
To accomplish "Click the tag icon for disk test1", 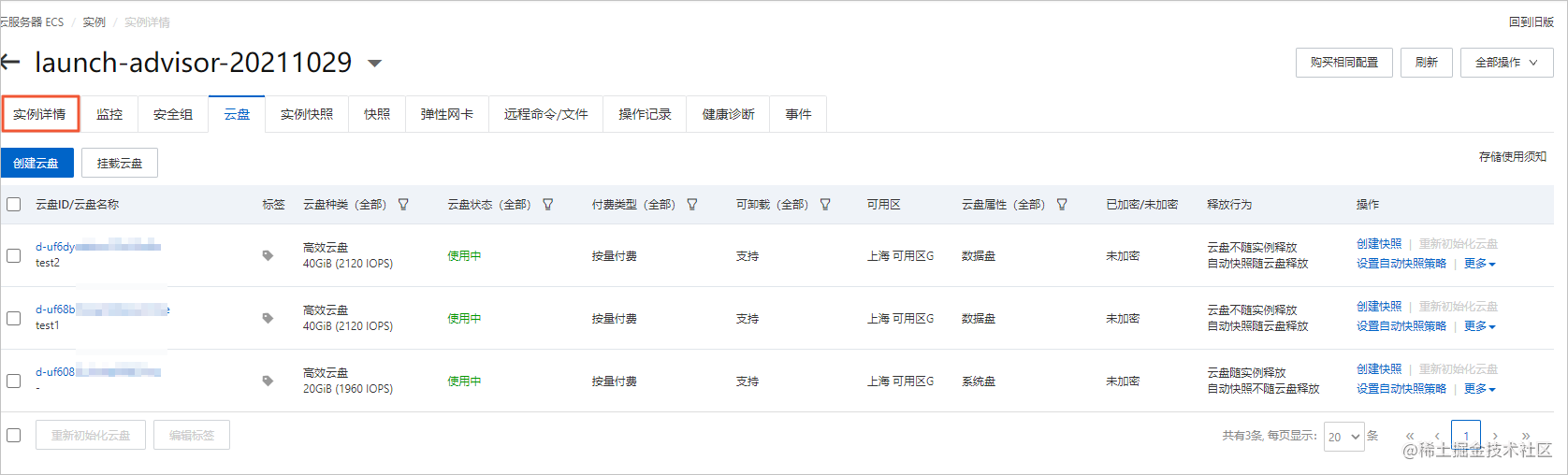I will tap(268, 318).
